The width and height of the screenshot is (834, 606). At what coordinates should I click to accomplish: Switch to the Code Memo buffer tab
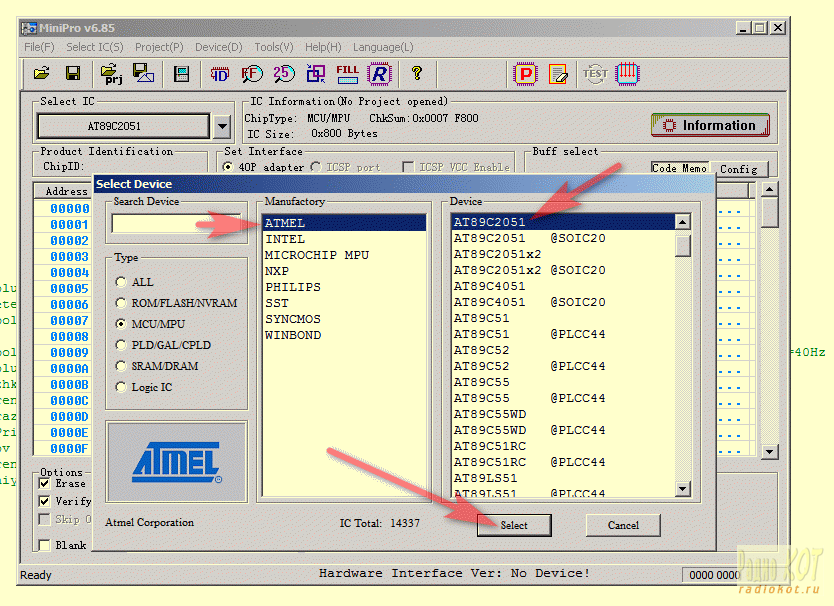pos(680,168)
